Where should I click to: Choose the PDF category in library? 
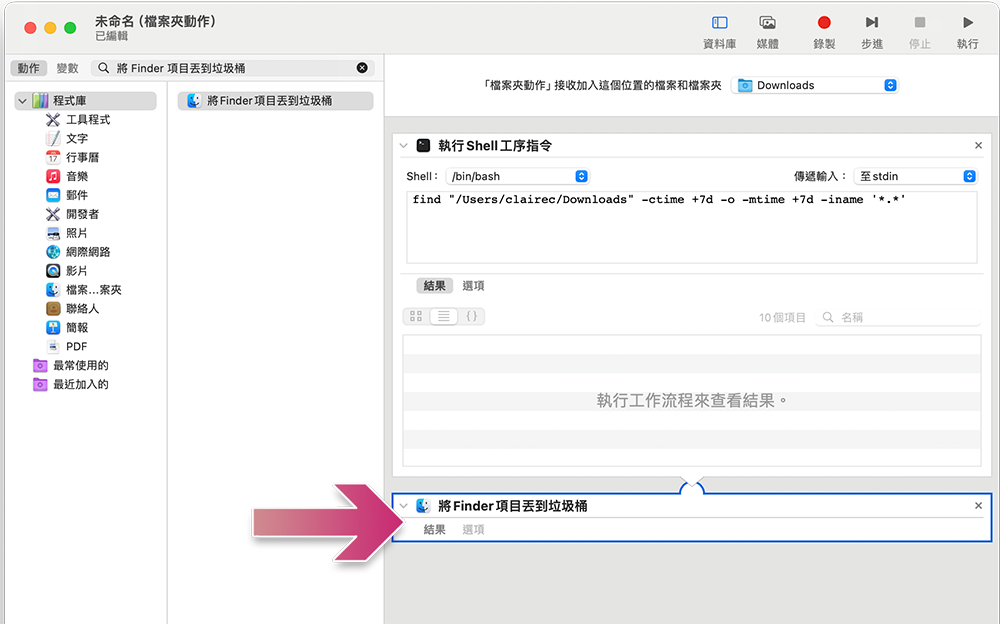point(76,347)
